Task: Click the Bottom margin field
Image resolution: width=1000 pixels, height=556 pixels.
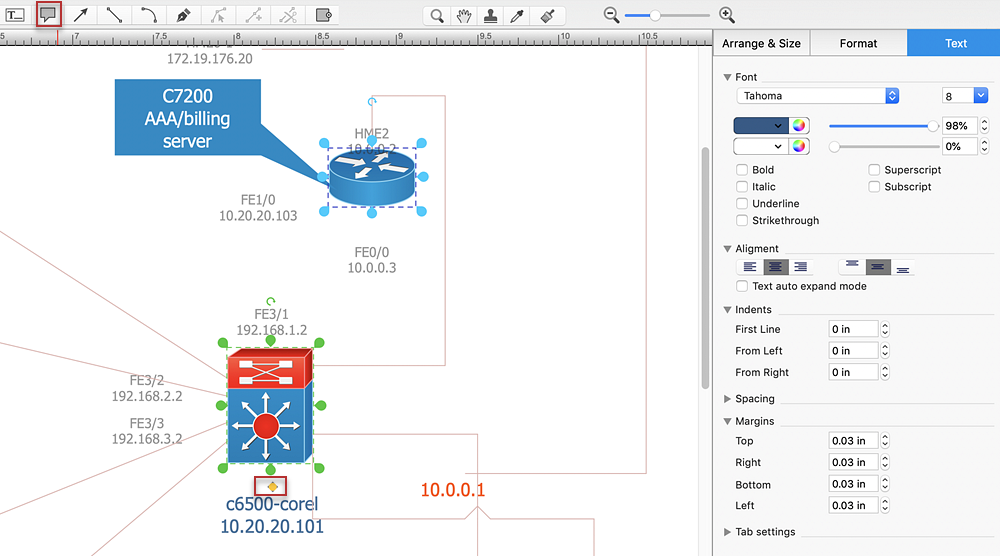Action: (853, 484)
